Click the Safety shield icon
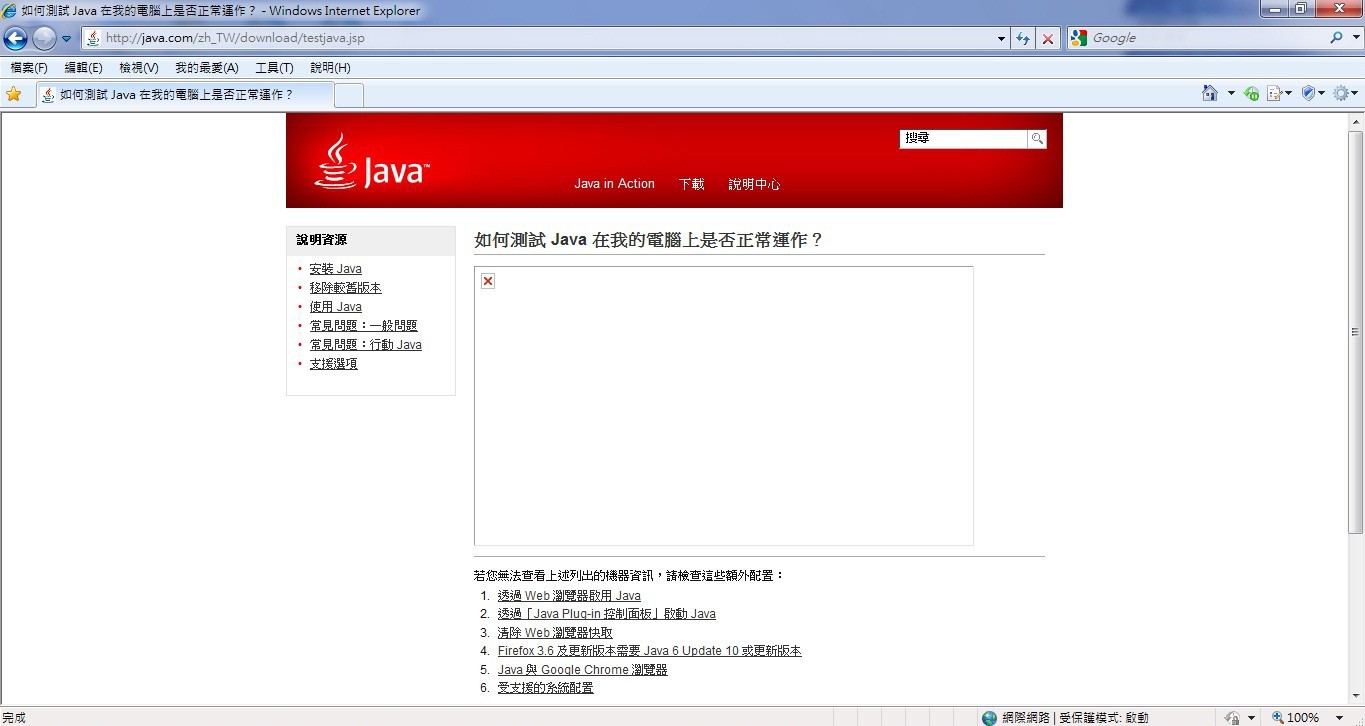1365x726 pixels. [x=1307, y=93]
